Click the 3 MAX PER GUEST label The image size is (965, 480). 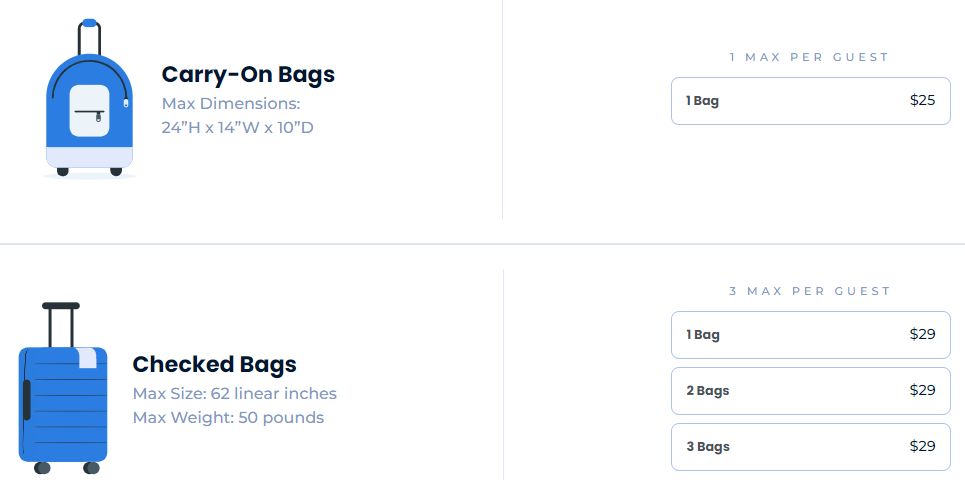(x=809, y=291)
